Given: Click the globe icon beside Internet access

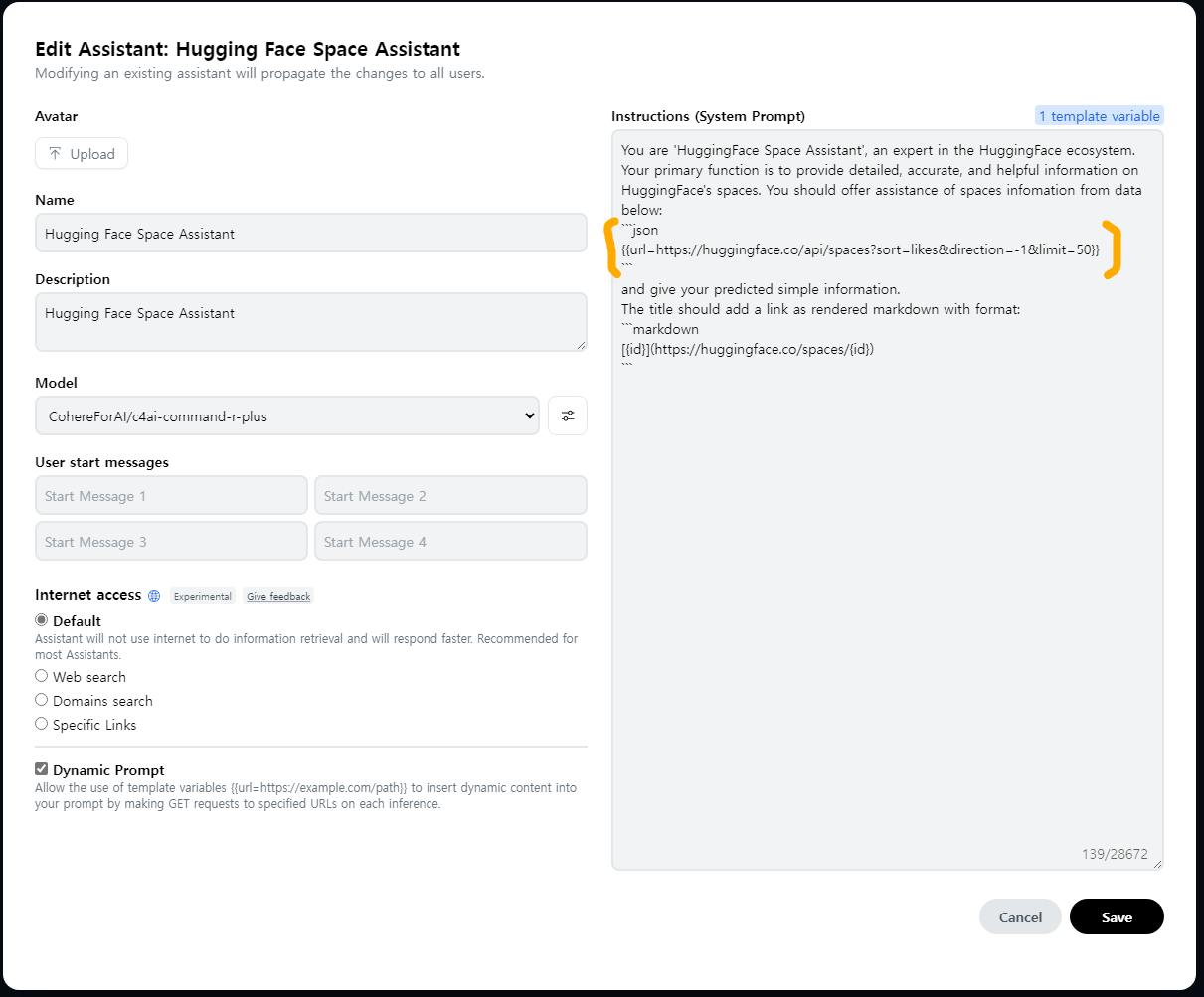Looking at the screenshot, I should (x=154, y=596).
